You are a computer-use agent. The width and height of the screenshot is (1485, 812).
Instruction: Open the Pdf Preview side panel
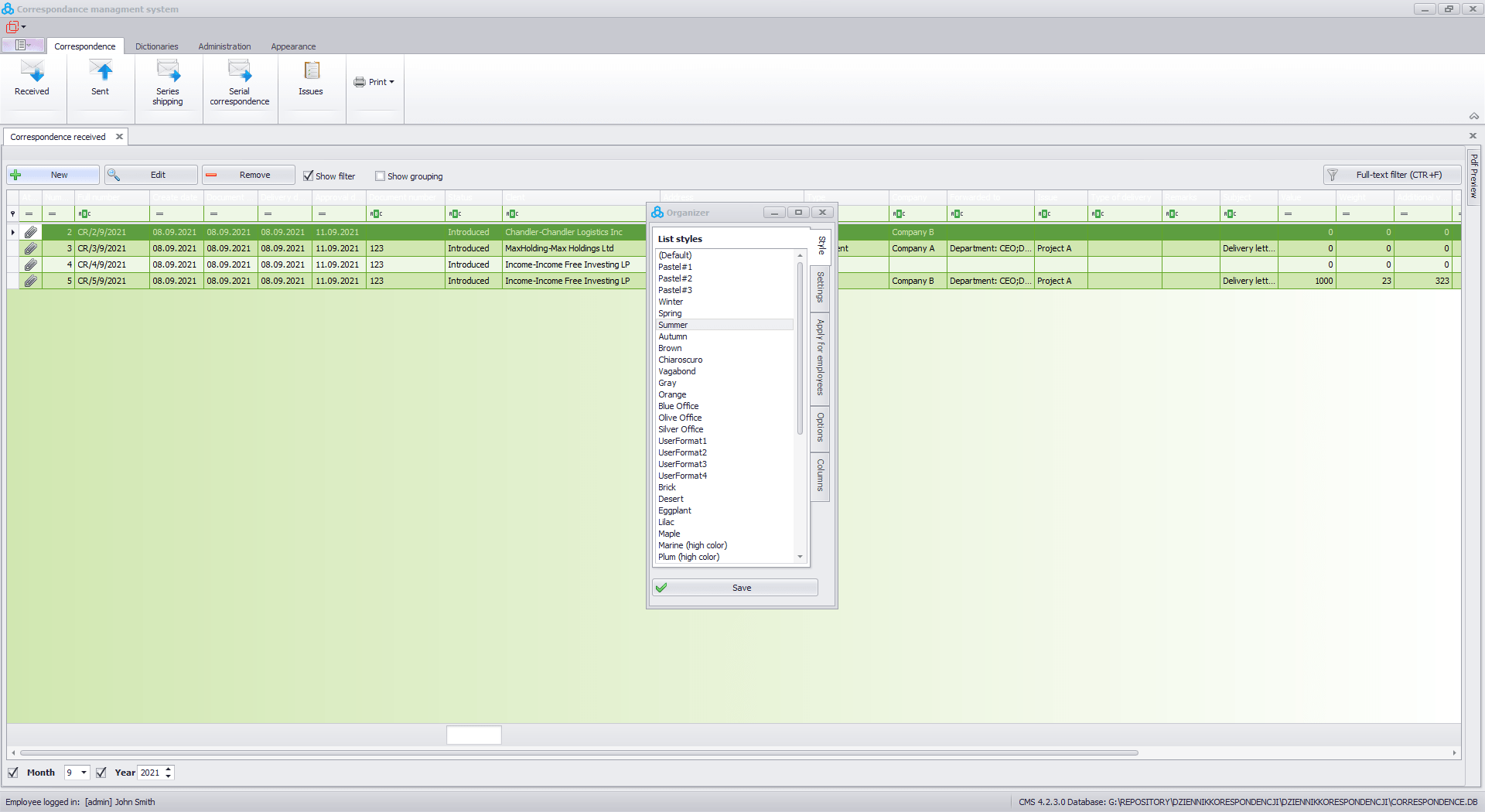(x=1474, y=176)
